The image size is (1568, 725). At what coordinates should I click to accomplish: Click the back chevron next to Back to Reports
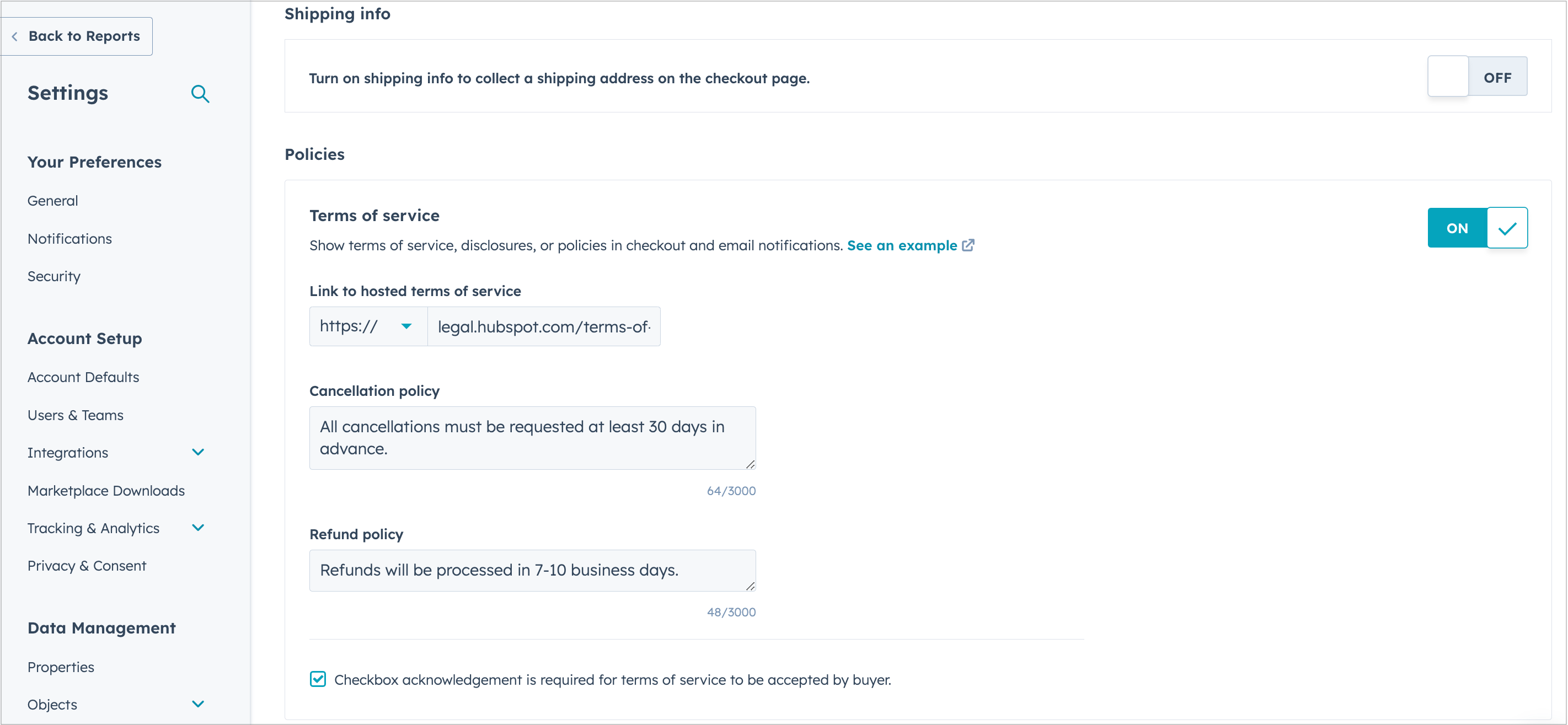coord(14,36)
